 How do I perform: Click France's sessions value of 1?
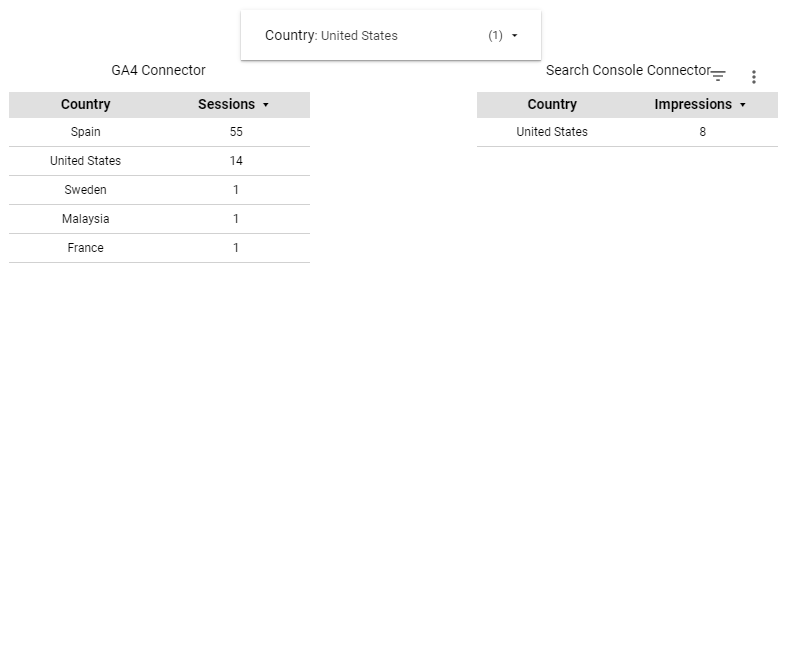point(236,248)
